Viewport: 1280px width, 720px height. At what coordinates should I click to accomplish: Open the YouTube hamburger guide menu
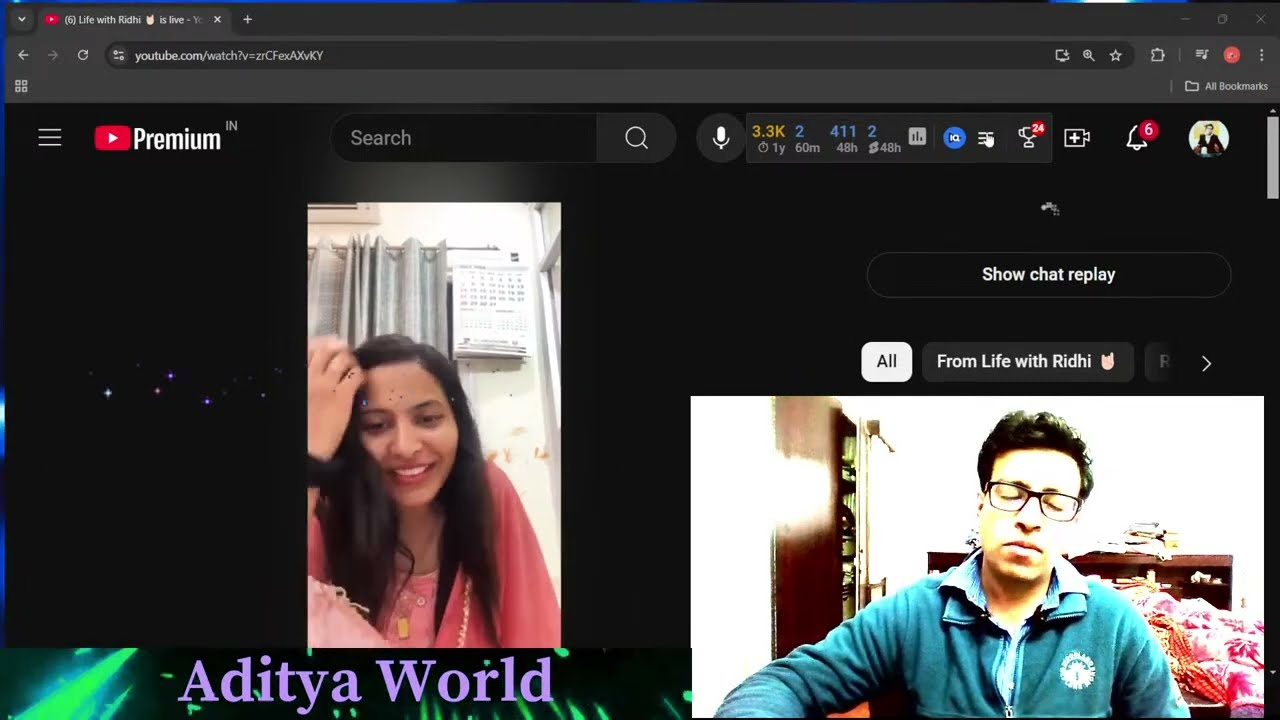50,138
